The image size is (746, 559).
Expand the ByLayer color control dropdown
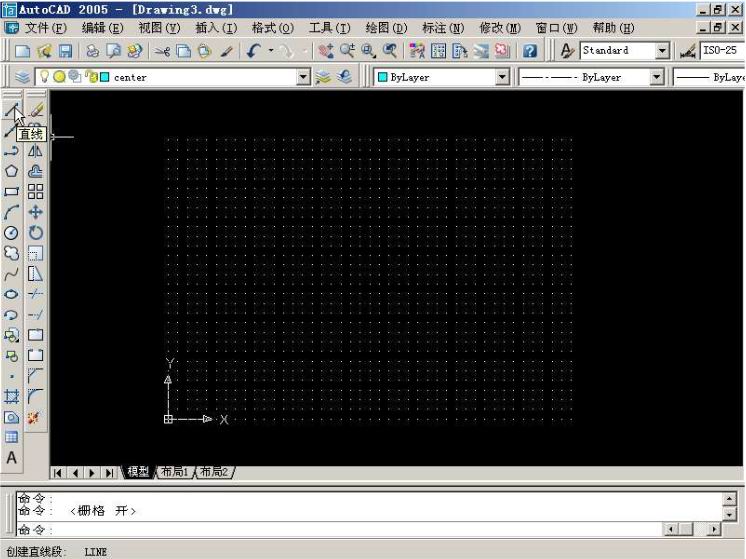tap(502, 77)
